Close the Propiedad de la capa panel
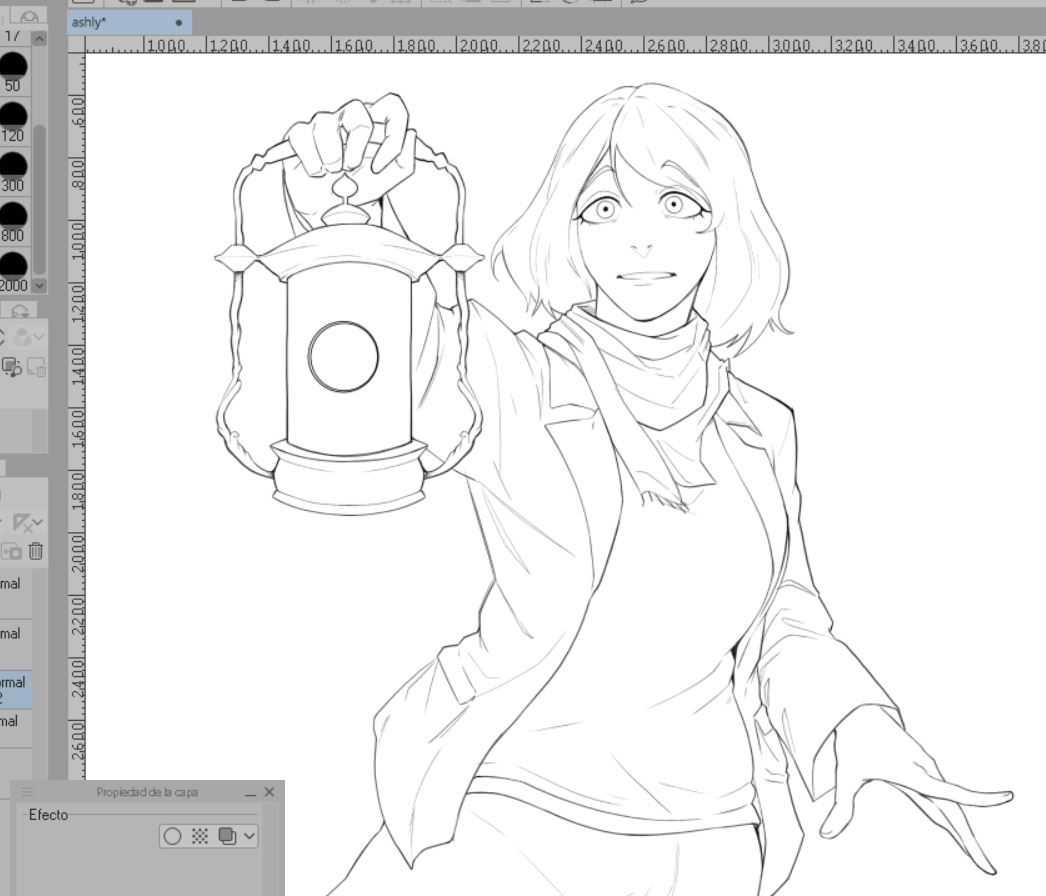 [269, 792]
